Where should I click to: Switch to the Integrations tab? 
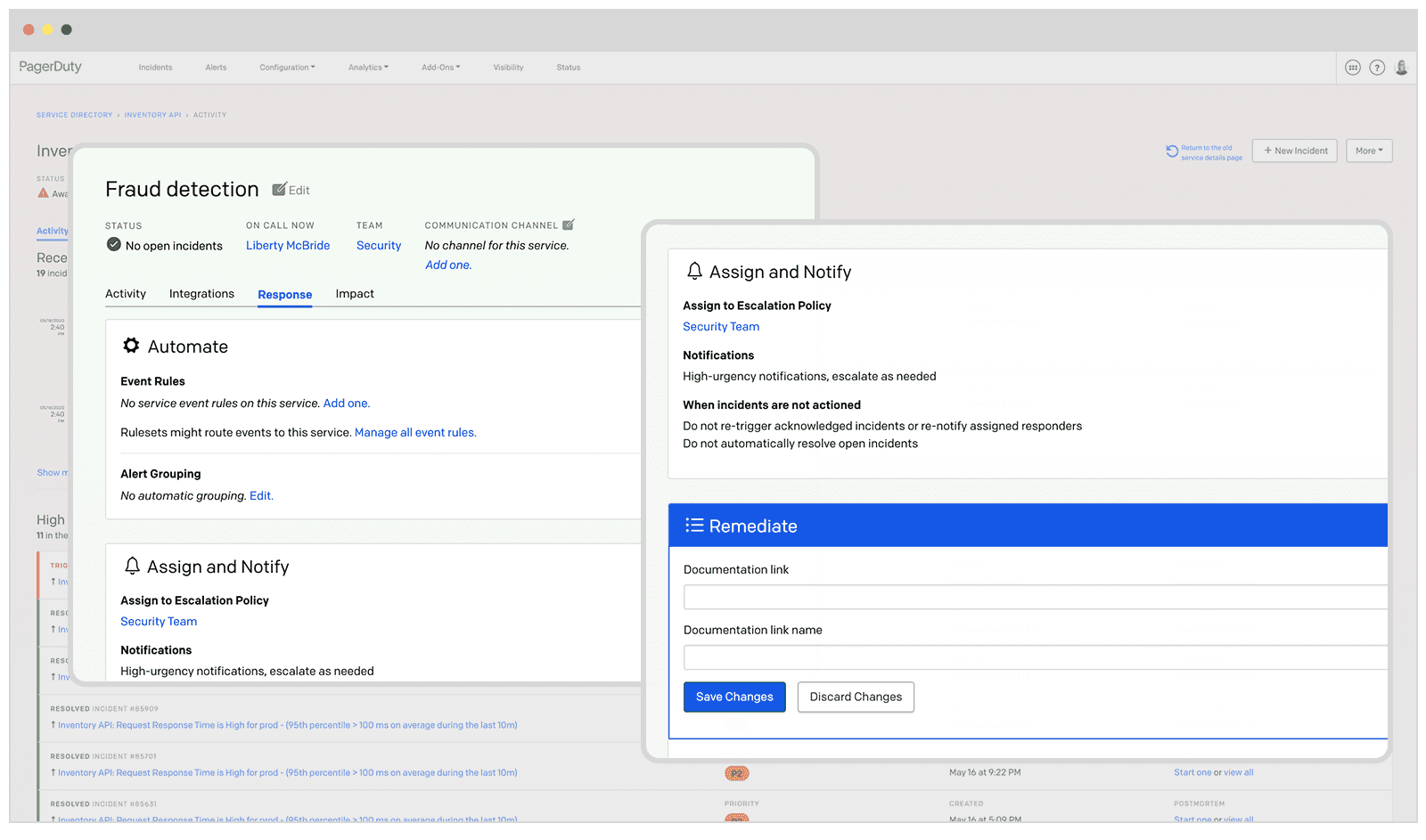(201, 294)
